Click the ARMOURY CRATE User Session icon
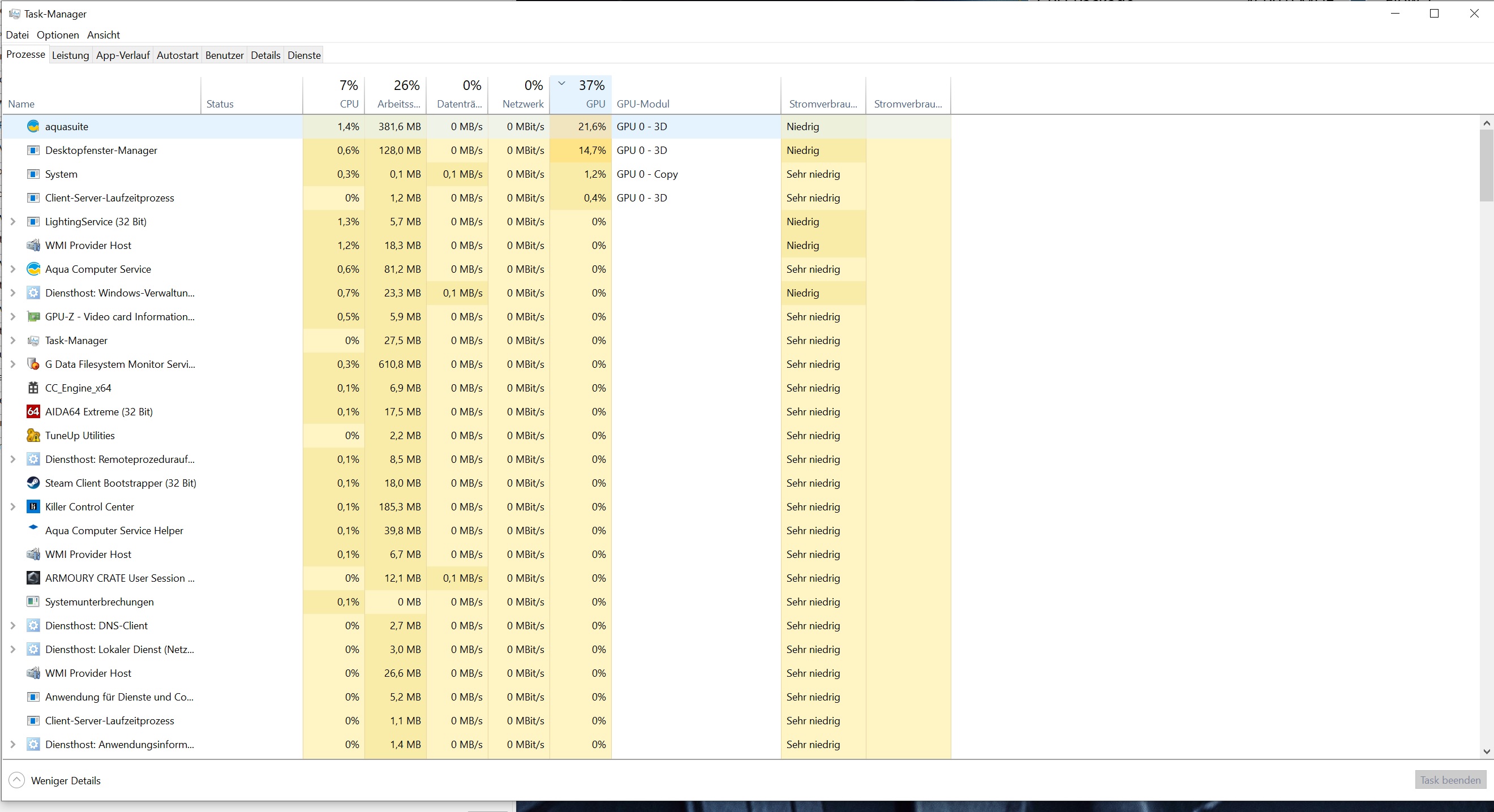The image size is (1494, 812). (x=33, y=578)
